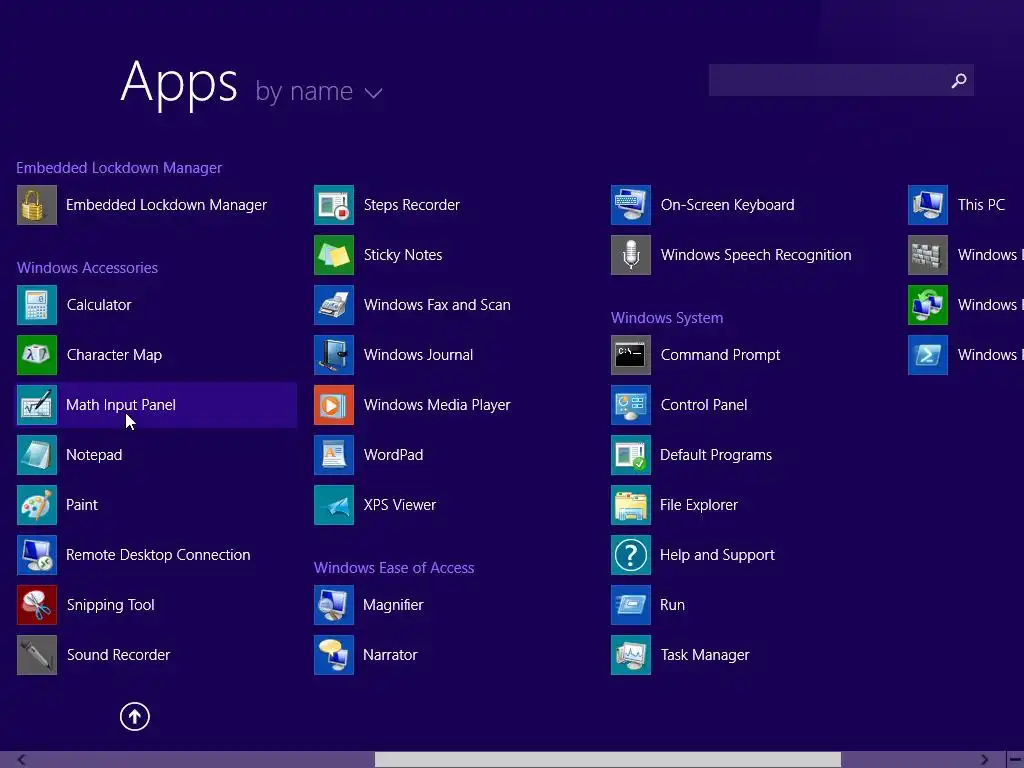Click the scrollbar right arrow
The image size is (1024, 768).
[985, 760]
